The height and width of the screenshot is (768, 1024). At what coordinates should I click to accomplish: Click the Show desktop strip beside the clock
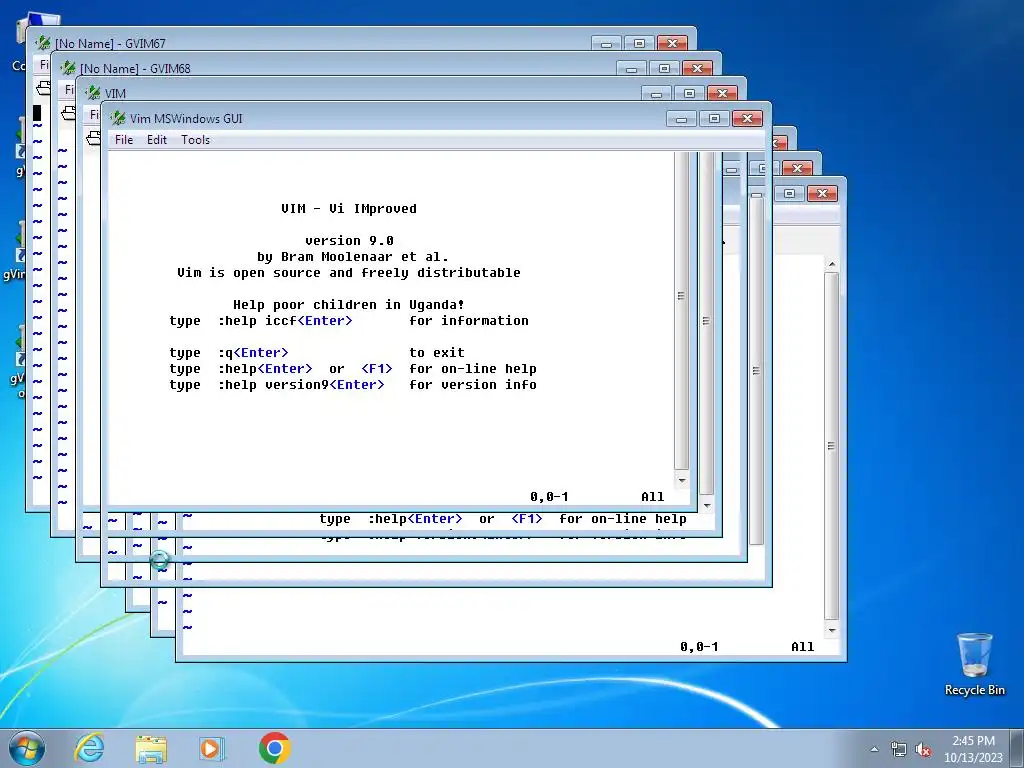tap(1017, 748)
